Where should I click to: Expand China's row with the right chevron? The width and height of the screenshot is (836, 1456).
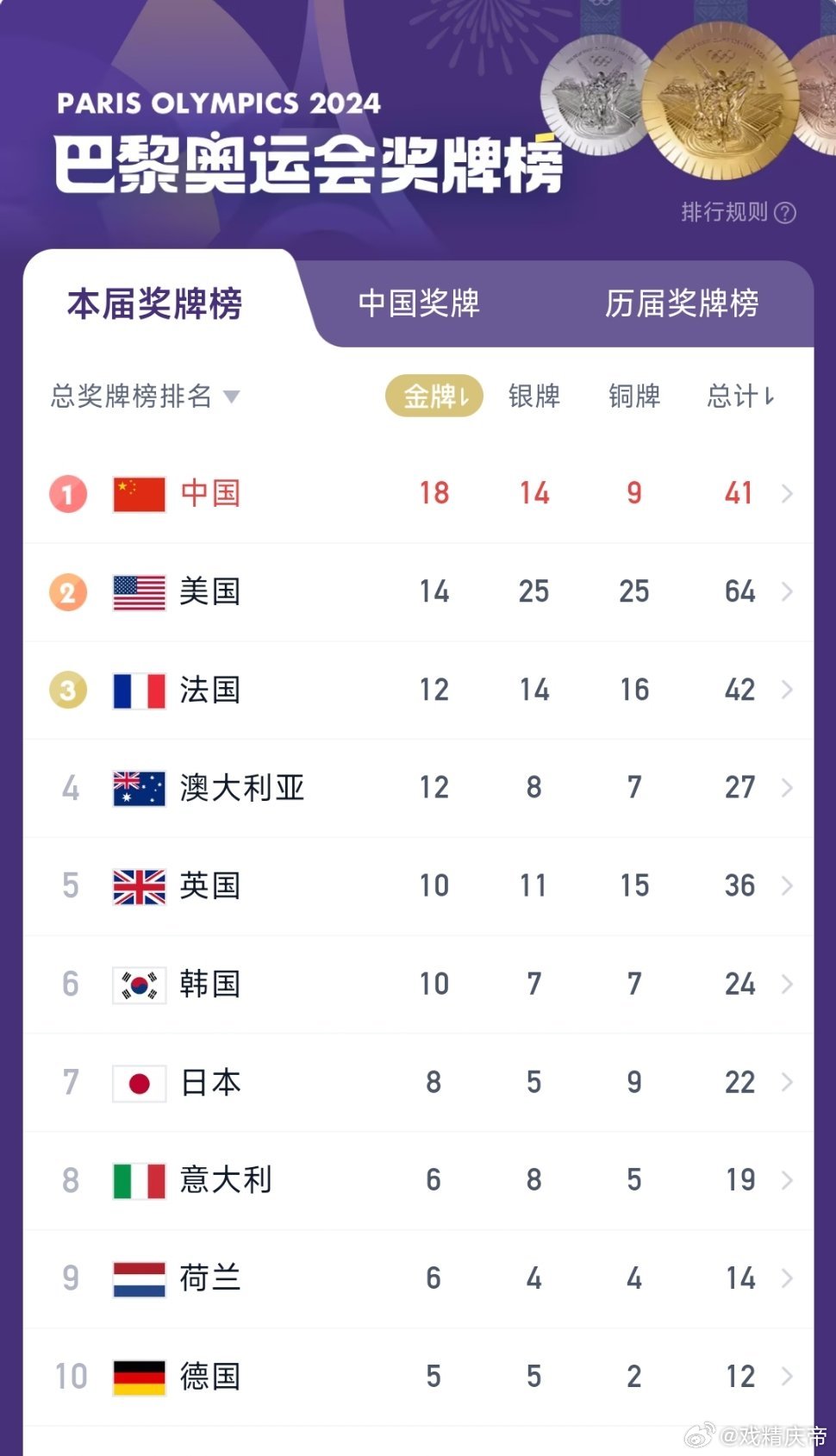coord(787,494)
